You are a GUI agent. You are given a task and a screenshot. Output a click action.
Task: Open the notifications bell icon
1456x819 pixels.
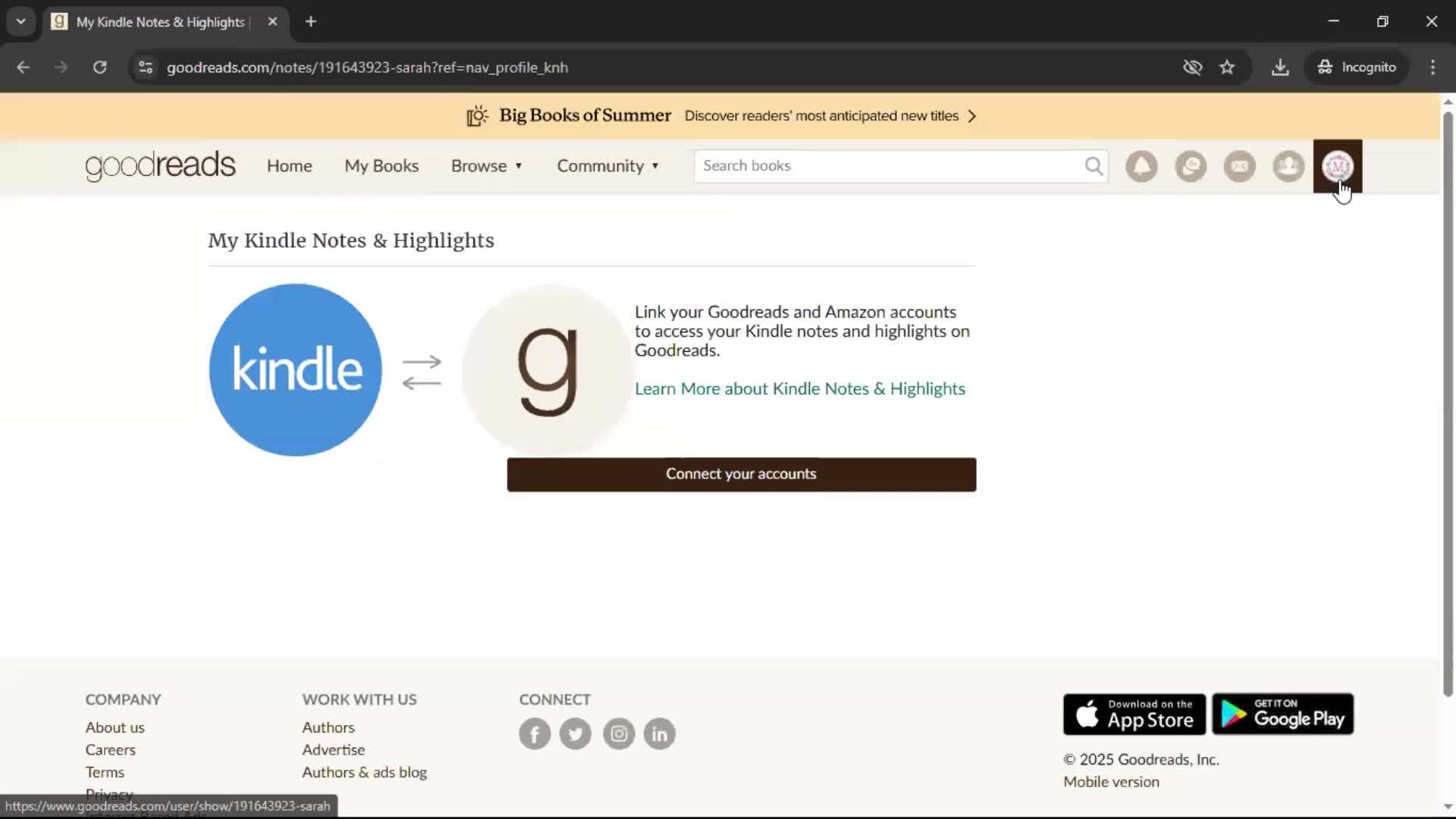click(1141, 166)
